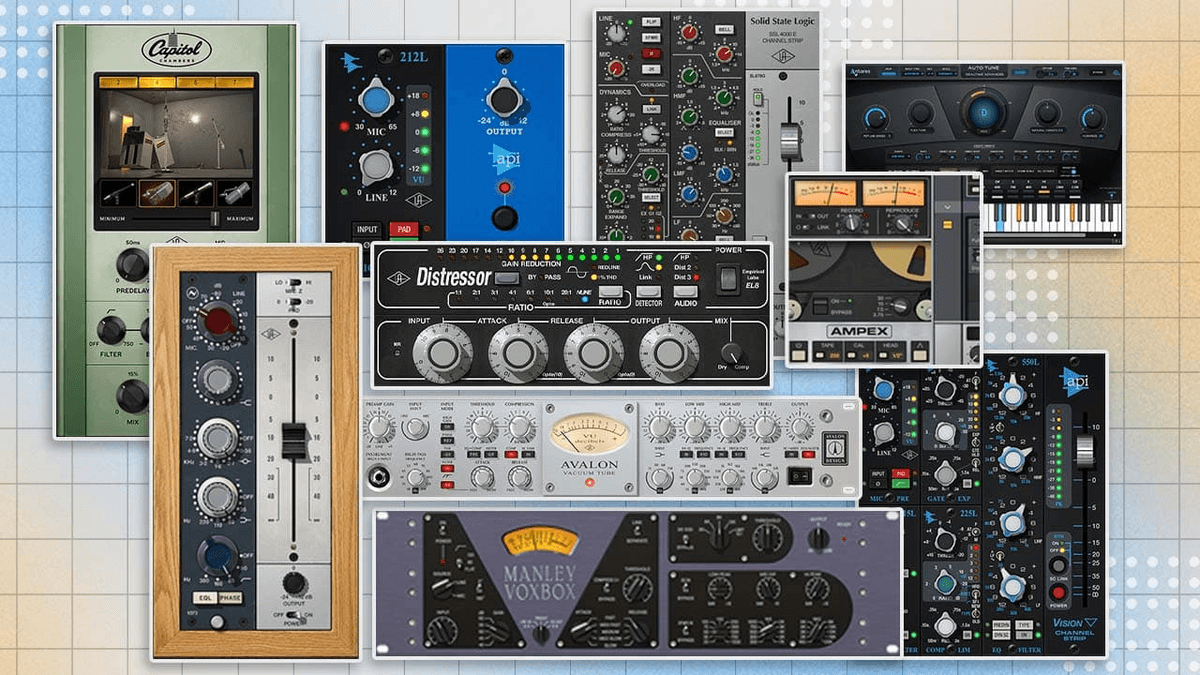
Task: Click the Empirical Labs EL8 badge
Action: 753,278
